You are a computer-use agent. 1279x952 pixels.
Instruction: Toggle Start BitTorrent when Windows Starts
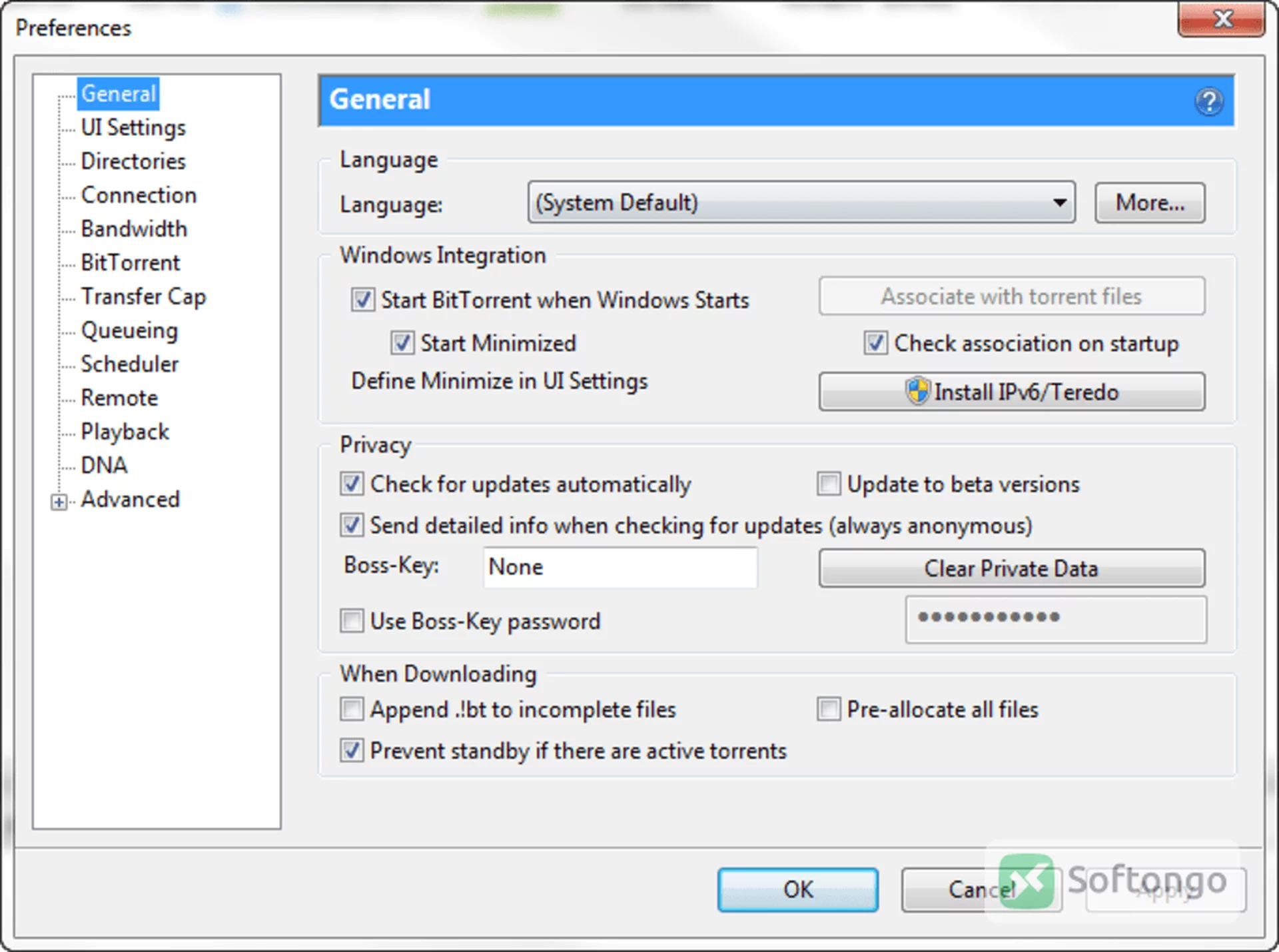tap(363, 300)
